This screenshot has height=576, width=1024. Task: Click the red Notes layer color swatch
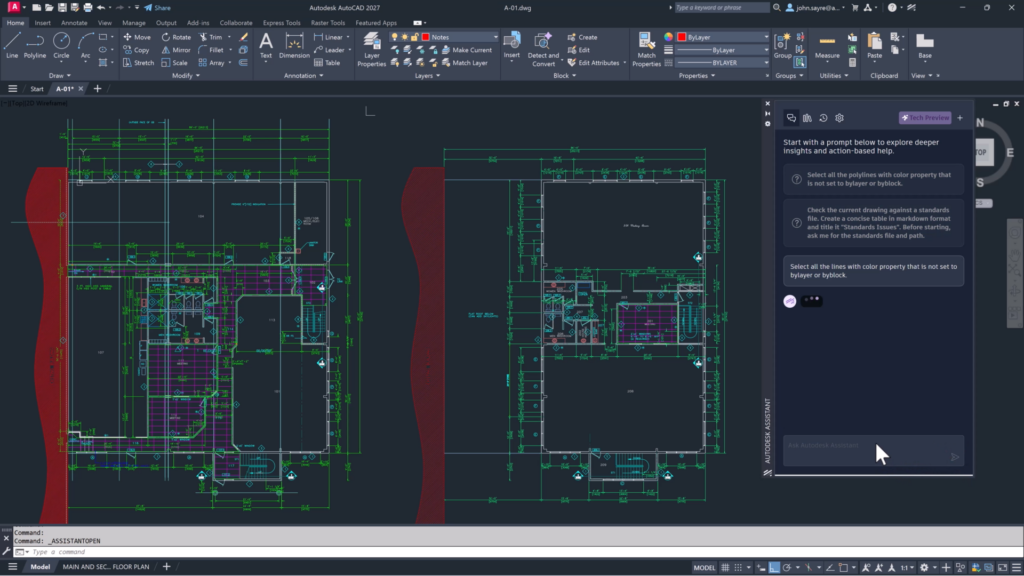[x=426, y=37]
